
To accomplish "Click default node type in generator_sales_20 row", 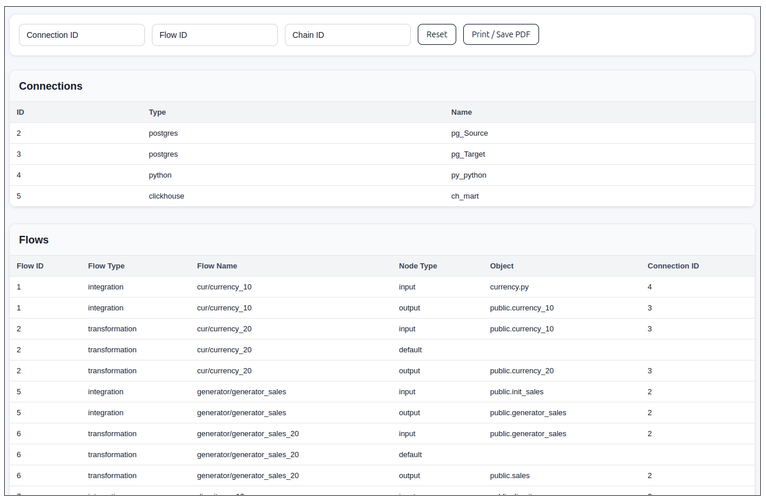I will [x=410, y=455].
